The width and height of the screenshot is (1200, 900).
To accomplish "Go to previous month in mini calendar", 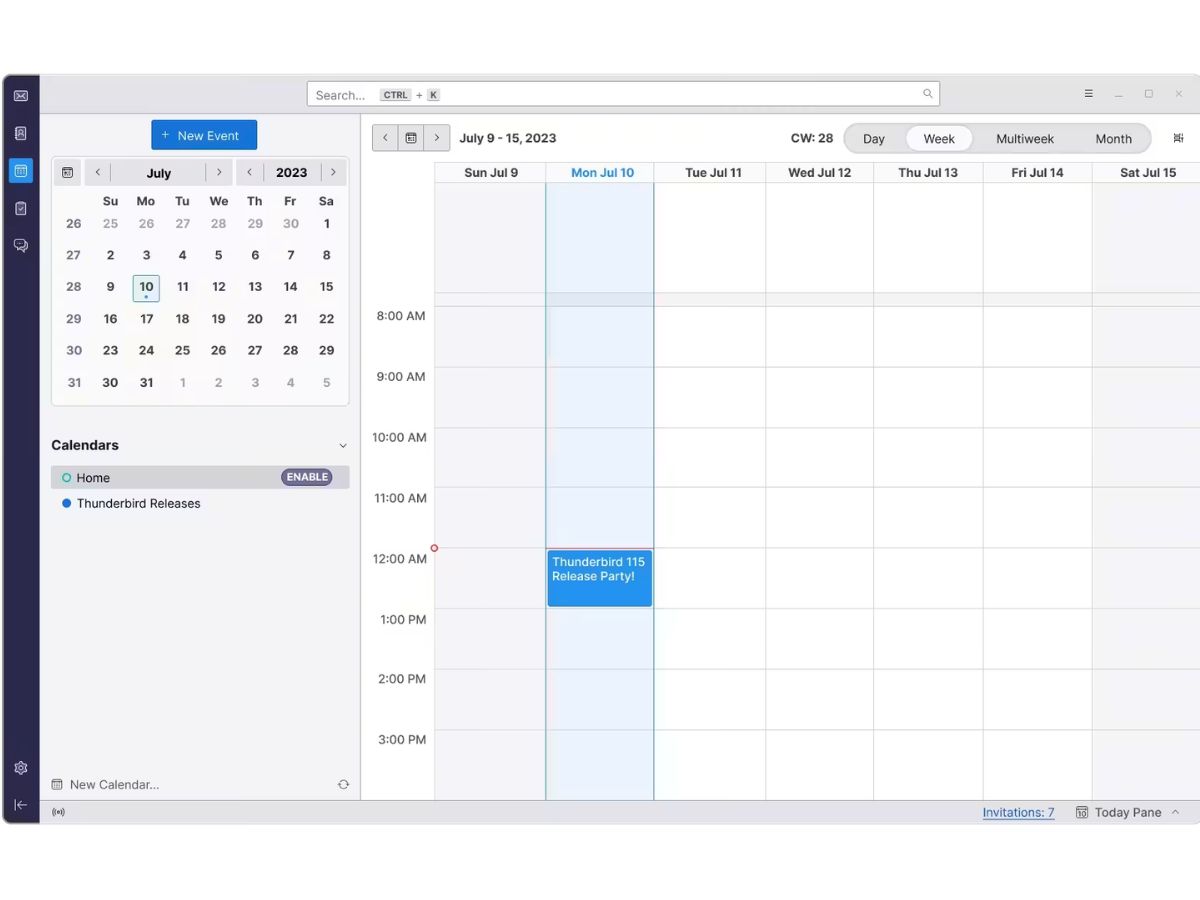I will 97,172.
